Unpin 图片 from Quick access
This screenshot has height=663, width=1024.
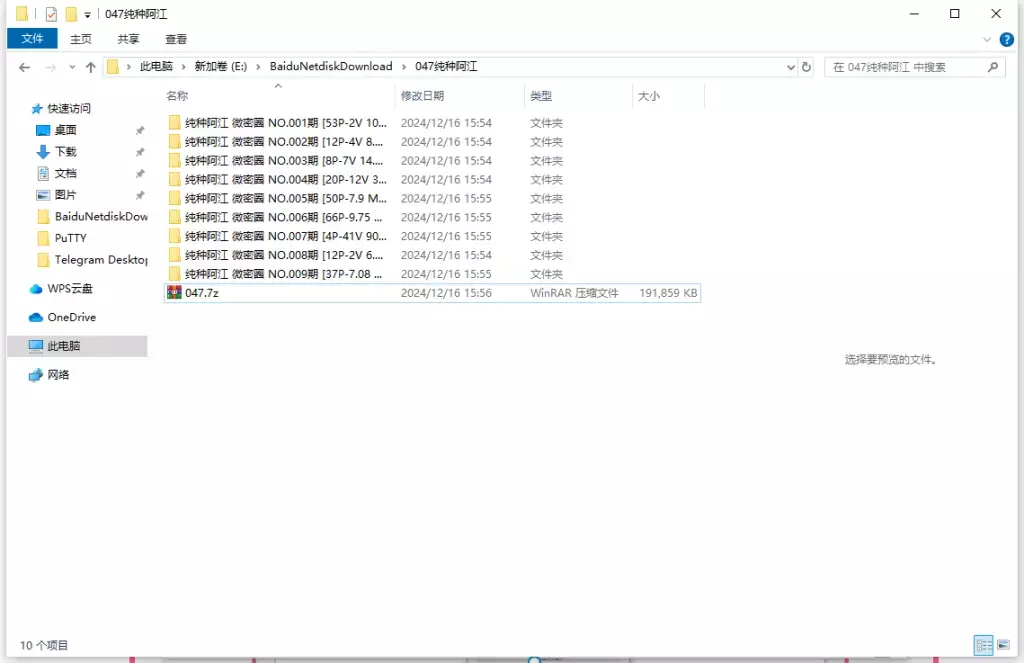click(x=141, y=195)
